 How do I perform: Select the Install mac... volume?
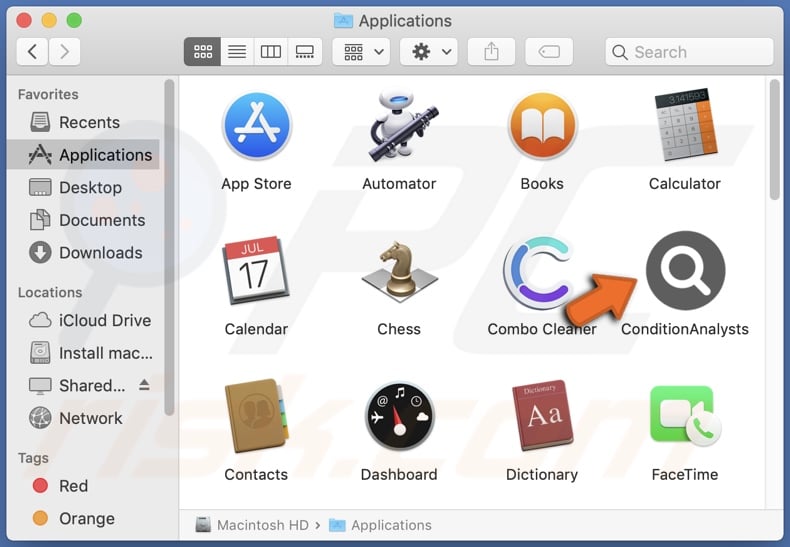point(84,353)
